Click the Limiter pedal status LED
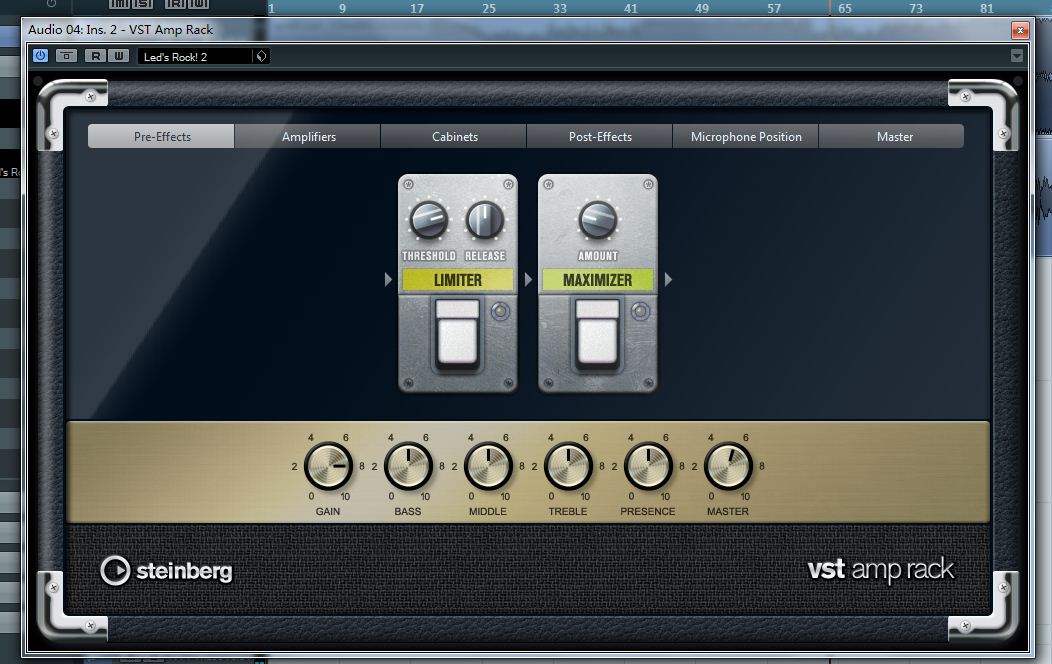The image size is (1052, 664). click(x=500, y=311)
